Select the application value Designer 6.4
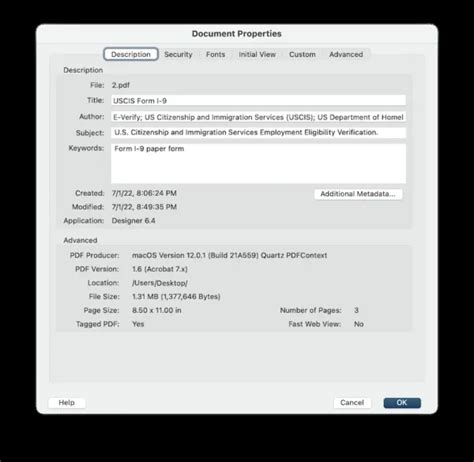The height and width of the screenshot is (462, 474). [133, 220]
